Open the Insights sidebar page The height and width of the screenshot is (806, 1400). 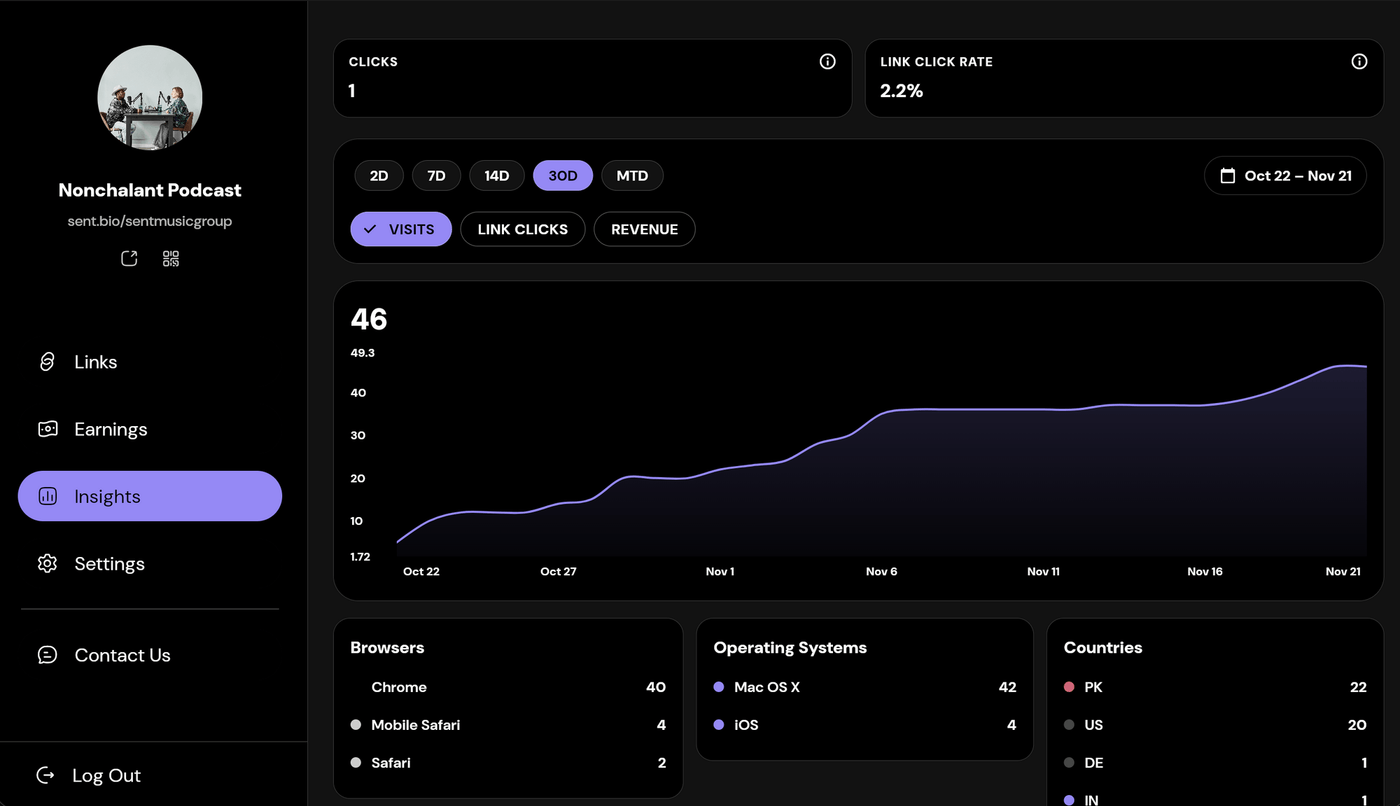(x=150, y=496)
